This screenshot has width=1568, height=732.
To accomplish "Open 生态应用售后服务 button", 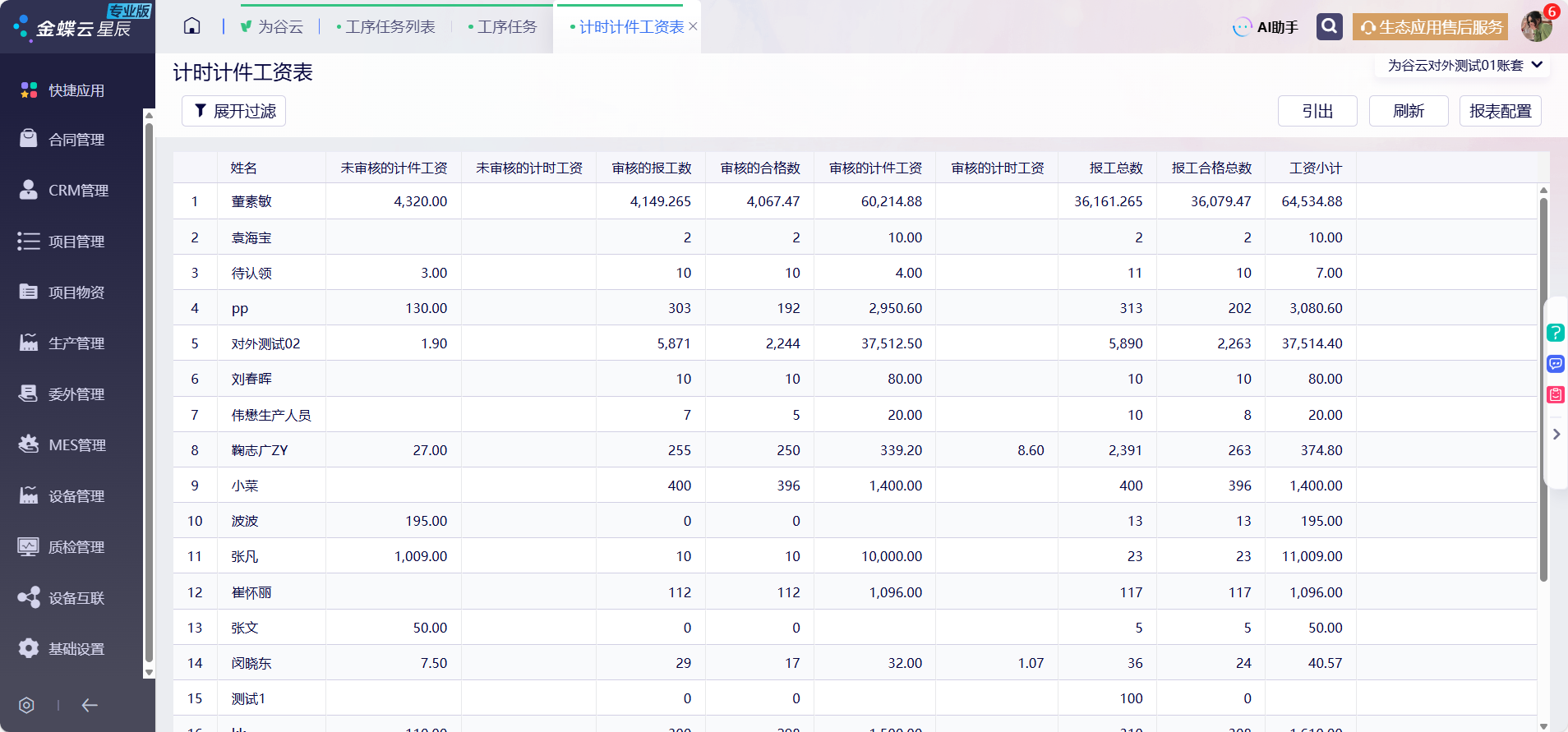I will coord(1431,26).
